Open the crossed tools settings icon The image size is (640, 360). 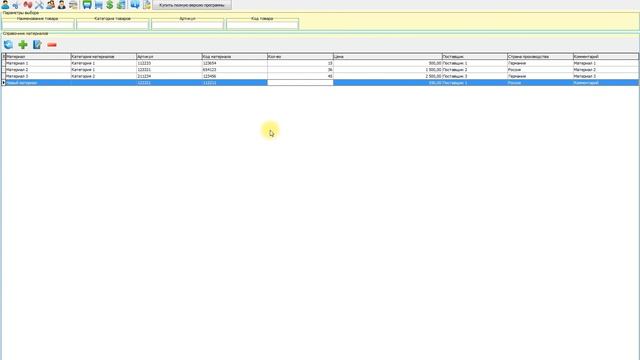(x=39, y=4)
